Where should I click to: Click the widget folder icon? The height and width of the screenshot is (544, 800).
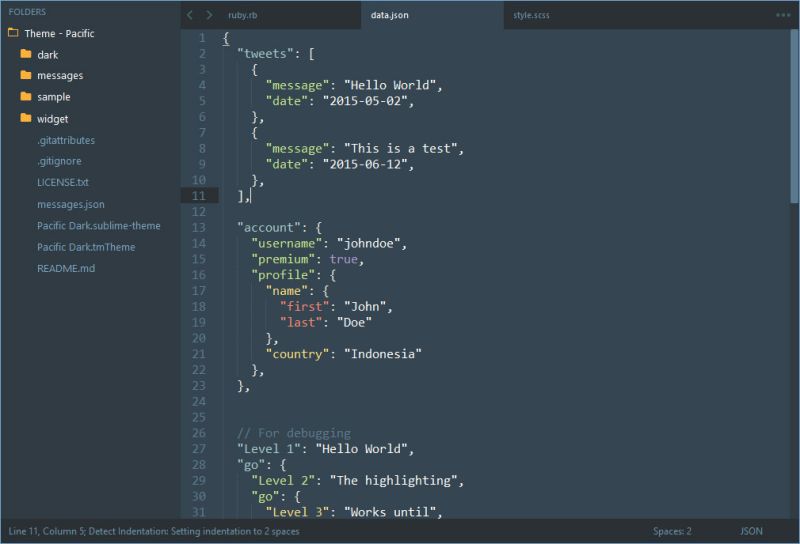tap(26, 118)
